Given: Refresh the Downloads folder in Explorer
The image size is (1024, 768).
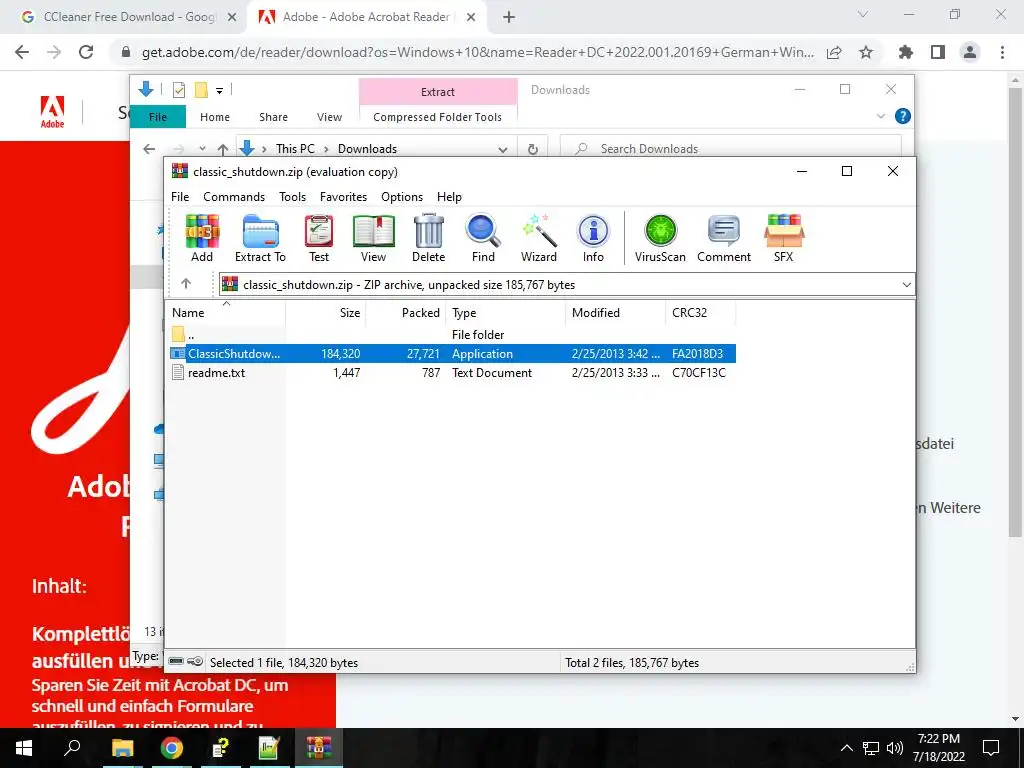Looking at the screenshot, I should click(x=533, y=149).
